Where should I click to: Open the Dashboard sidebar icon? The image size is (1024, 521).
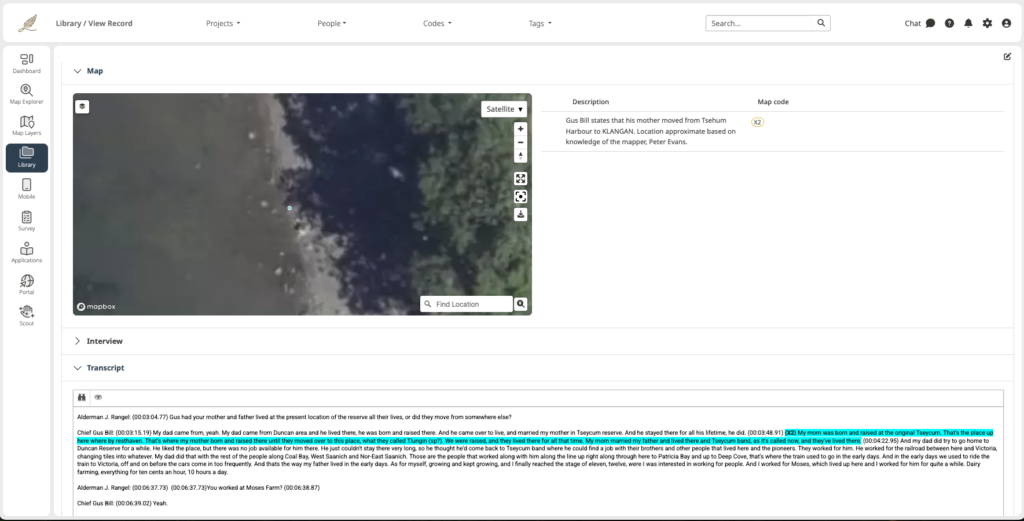click(x=27, y=63)
